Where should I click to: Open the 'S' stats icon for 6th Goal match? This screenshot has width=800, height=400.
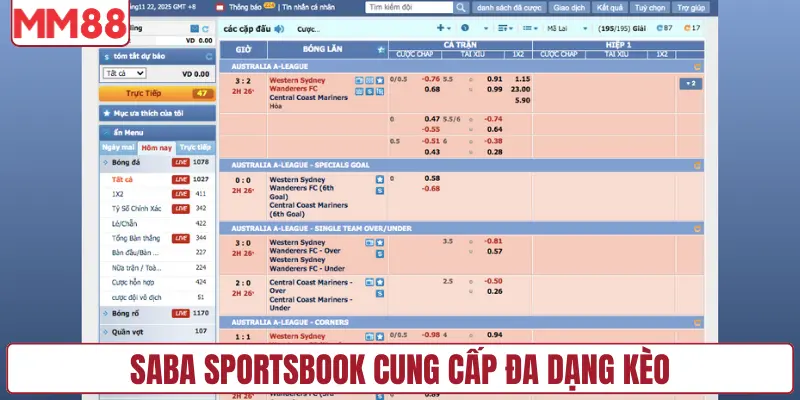(380, 191)
